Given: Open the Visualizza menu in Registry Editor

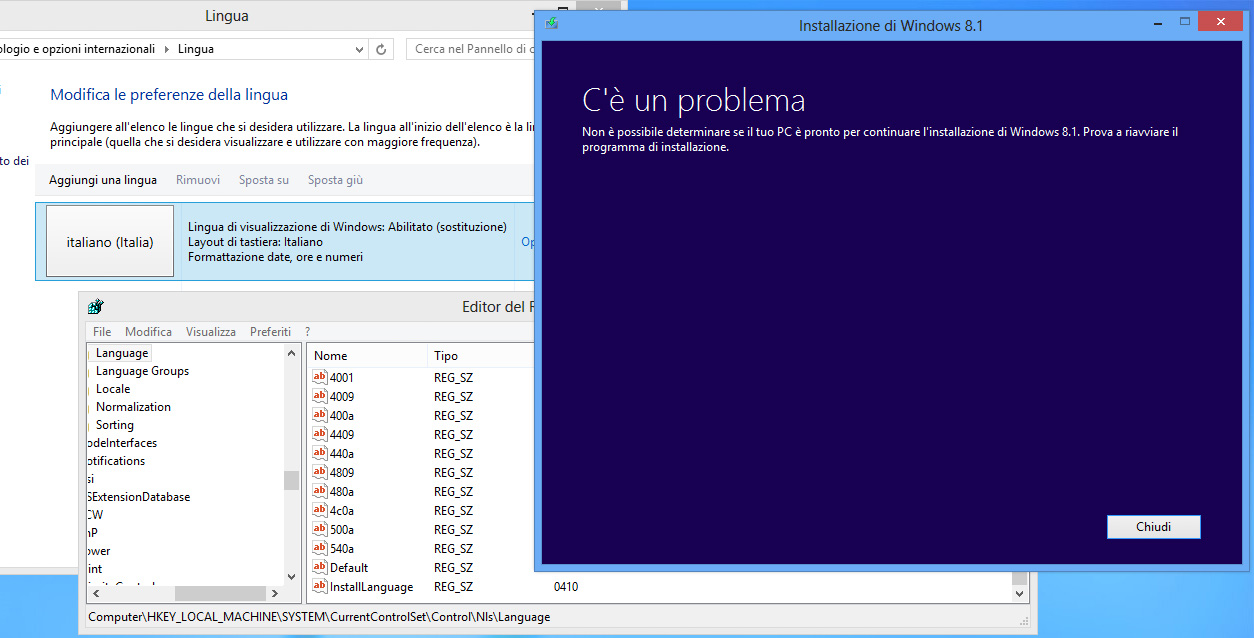Looking at the screenshot, I should (x=211, y=331).
